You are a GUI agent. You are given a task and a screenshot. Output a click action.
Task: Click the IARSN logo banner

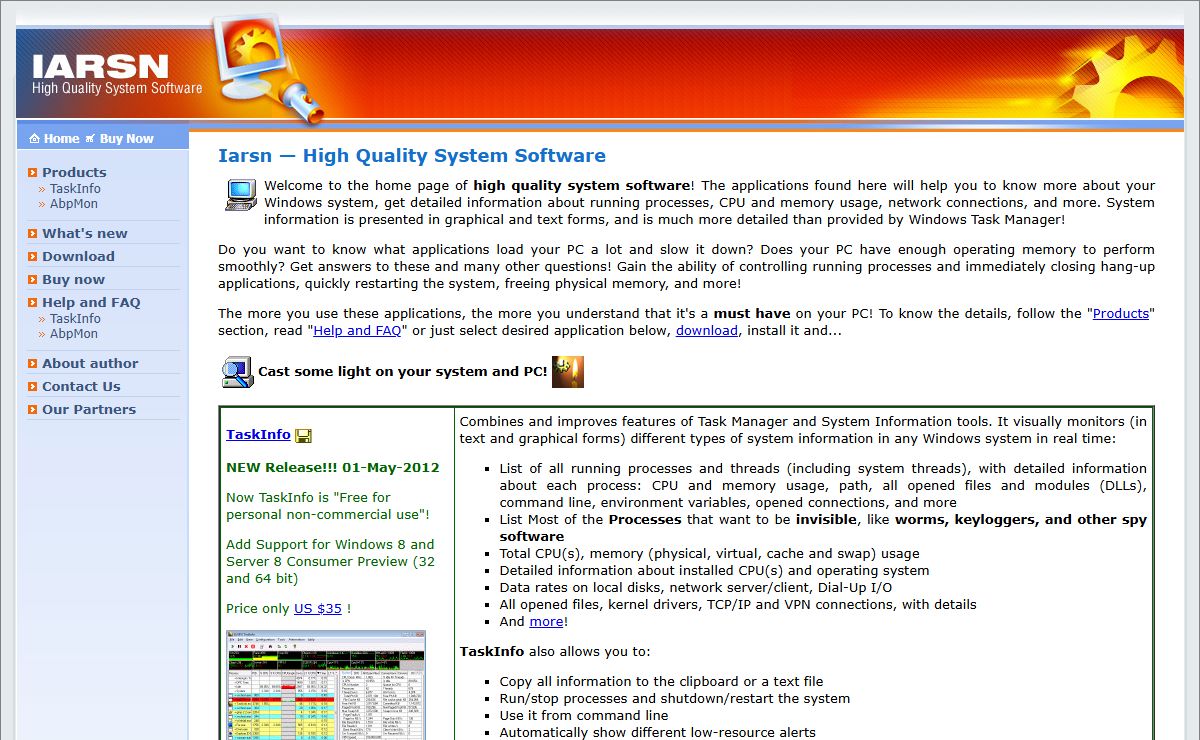(x=118, y=75)
